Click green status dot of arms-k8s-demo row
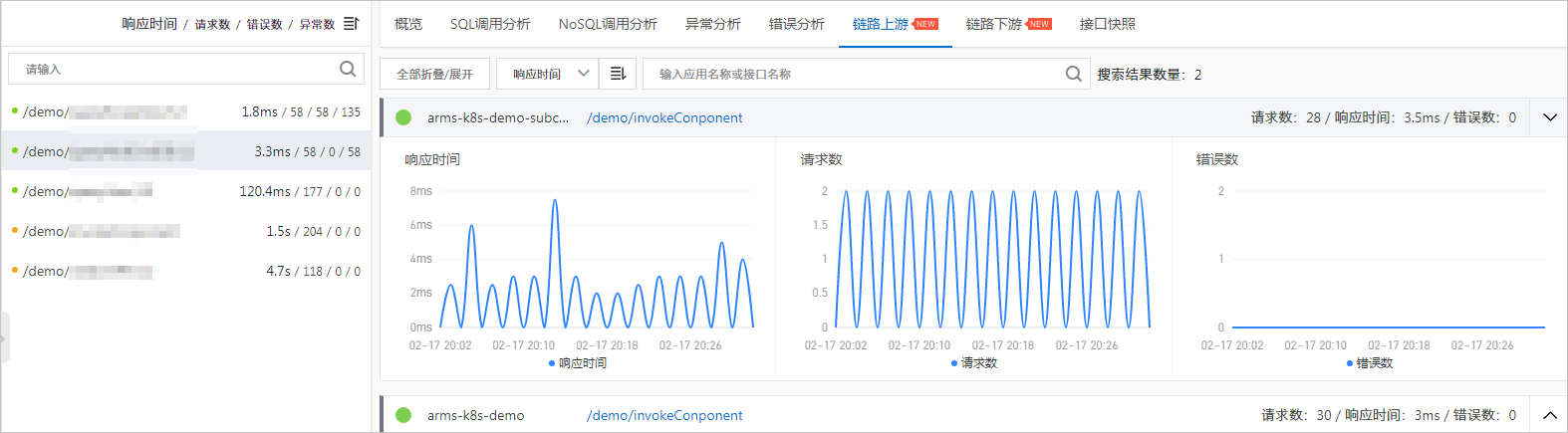This screenshot has height=433, width=1568. click(x=403, y=415)
